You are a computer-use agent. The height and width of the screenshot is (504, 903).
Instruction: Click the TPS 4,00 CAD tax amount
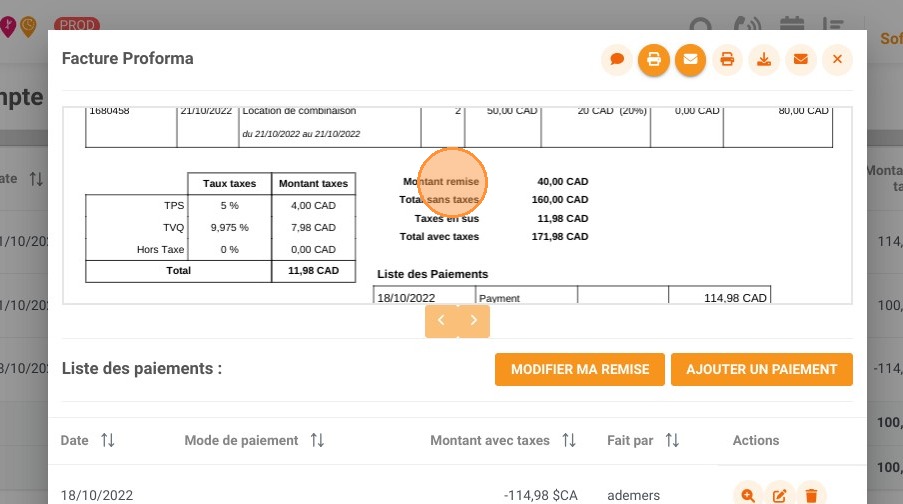pyautogui.click(x=313, y=206)
